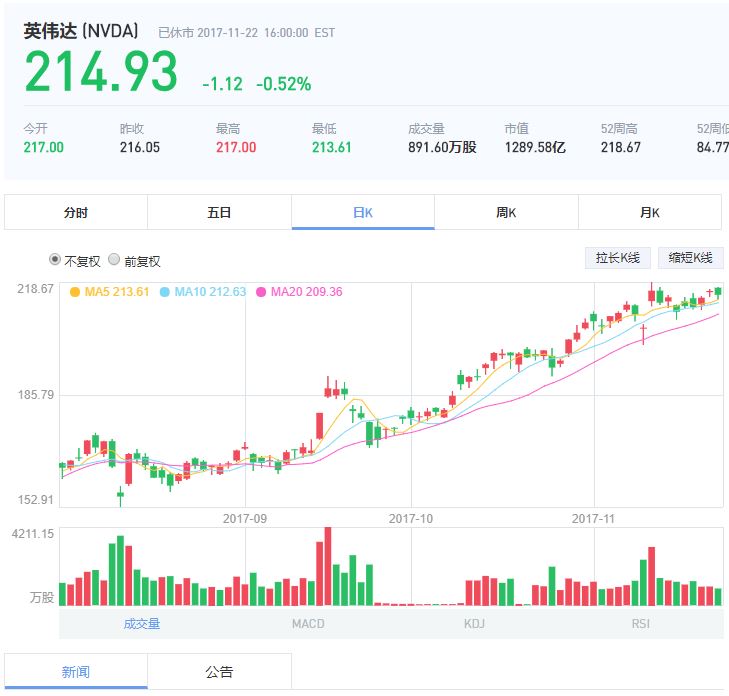Click the 拉长K线 button
The height and width of the screenshot is (696, 729).
[617, 258]
